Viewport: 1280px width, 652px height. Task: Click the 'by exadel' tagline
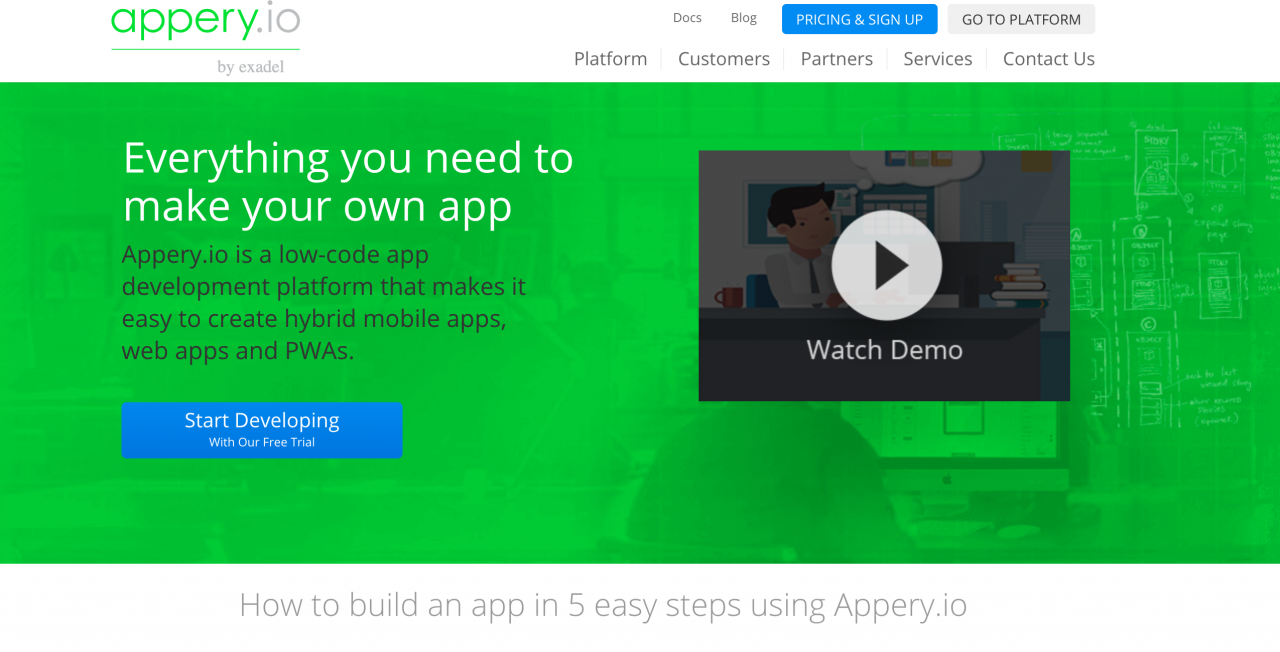pyautogui.click(x=251, y=67)
